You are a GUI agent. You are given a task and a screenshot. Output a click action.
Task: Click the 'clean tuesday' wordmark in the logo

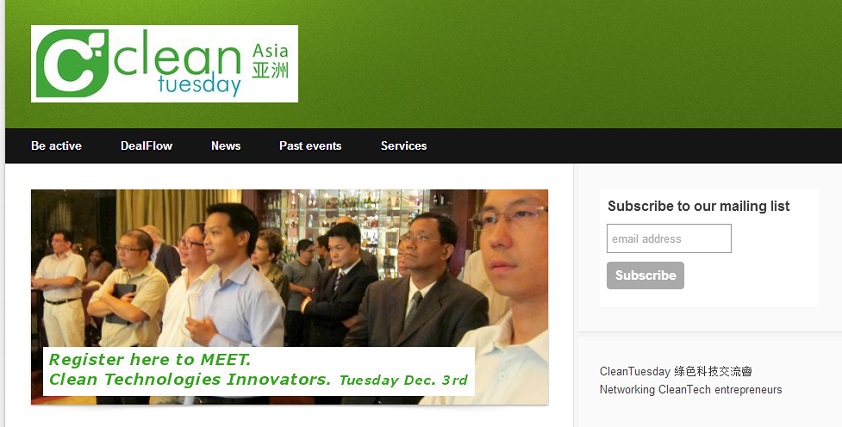pos(177,63)
